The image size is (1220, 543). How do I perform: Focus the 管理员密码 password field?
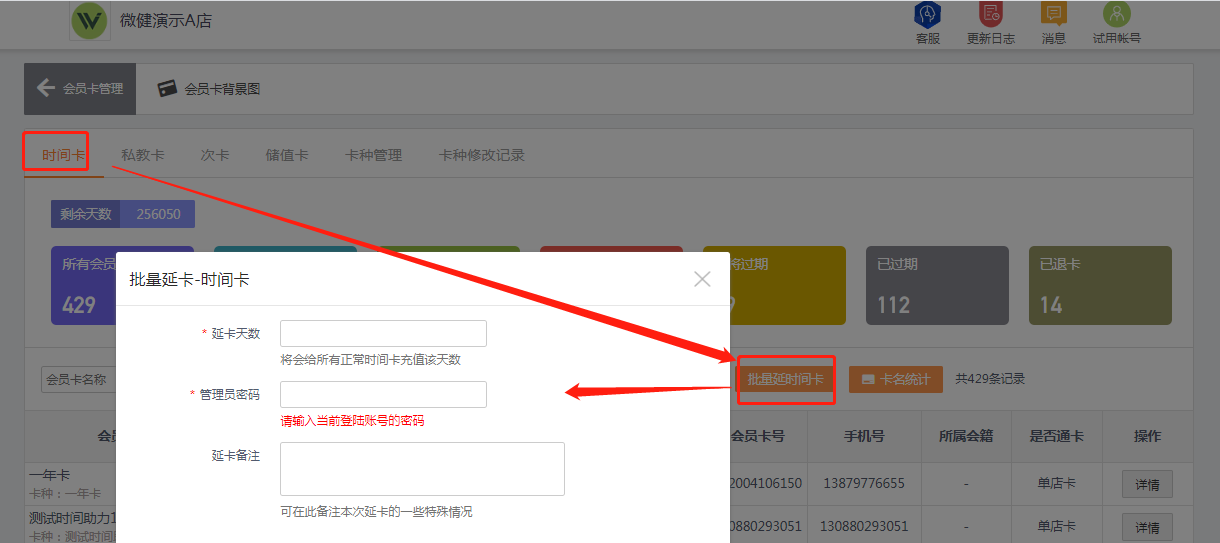(x=383, y=395)
